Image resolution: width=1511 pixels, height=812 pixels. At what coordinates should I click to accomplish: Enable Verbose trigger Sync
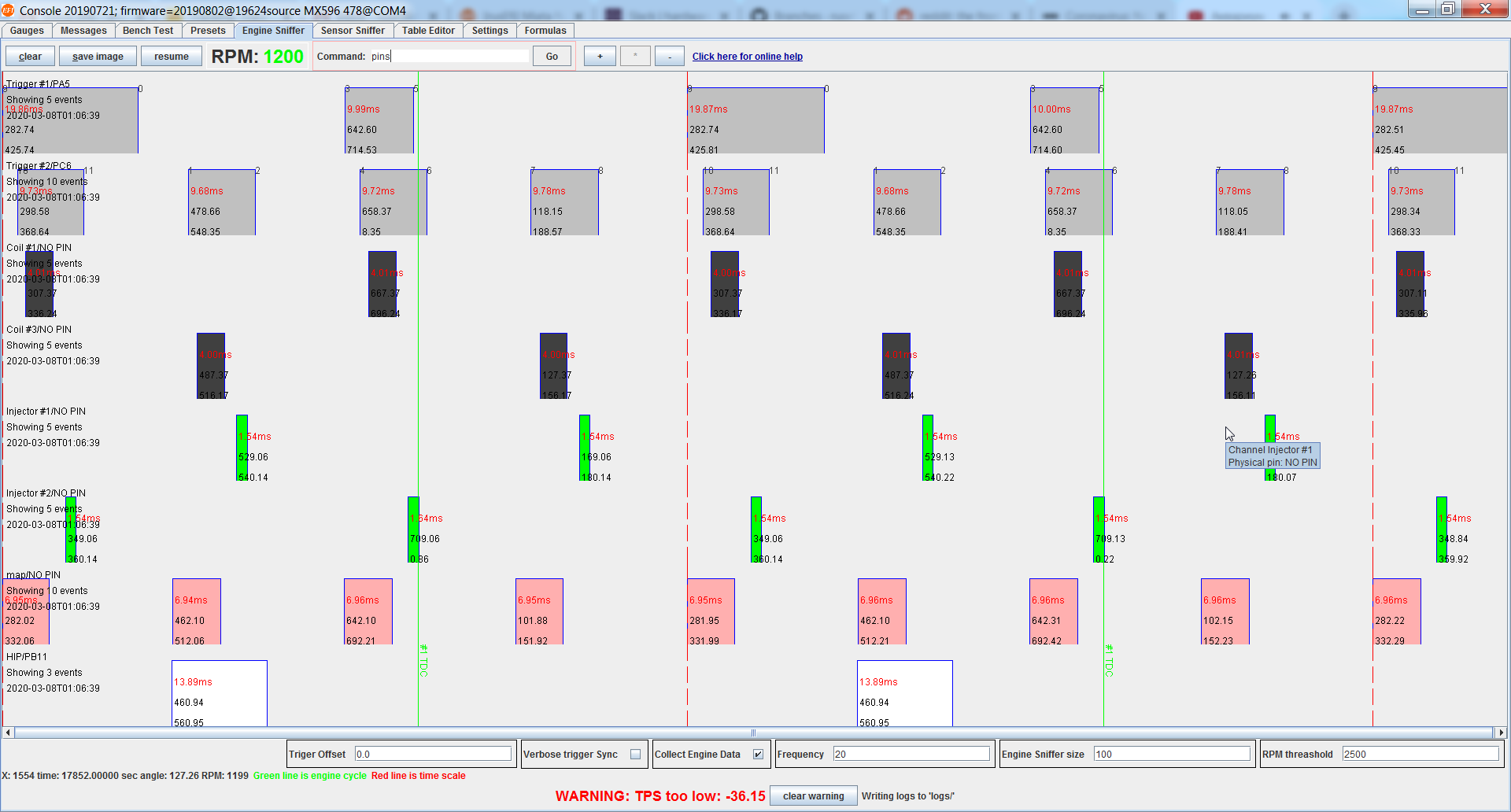pyautogui.click(x=636, y=754)
